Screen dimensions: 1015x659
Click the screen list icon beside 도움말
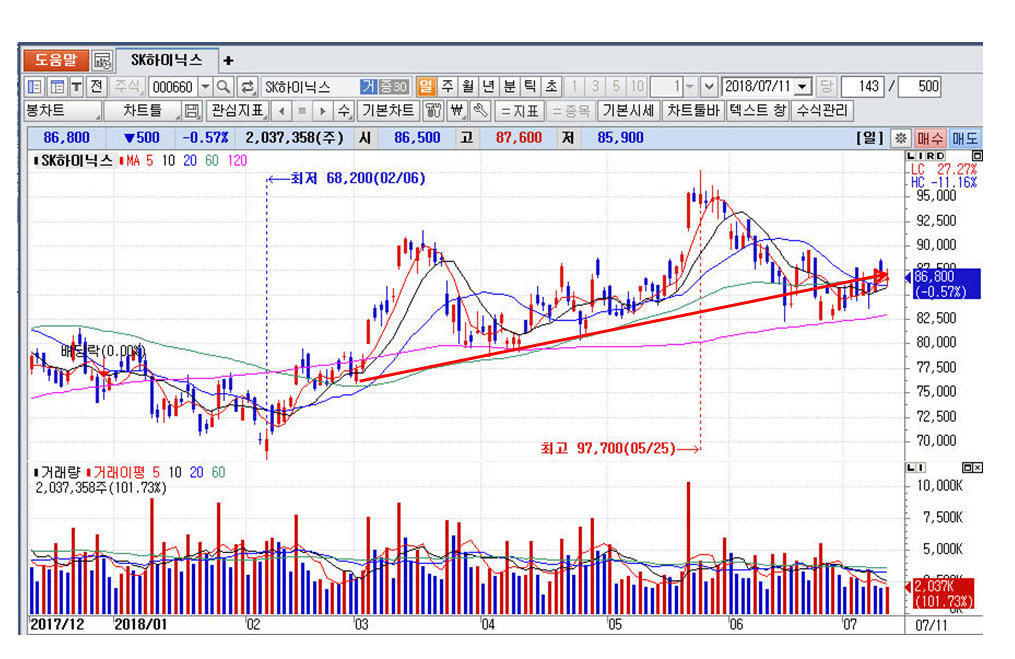coord(102,61)
